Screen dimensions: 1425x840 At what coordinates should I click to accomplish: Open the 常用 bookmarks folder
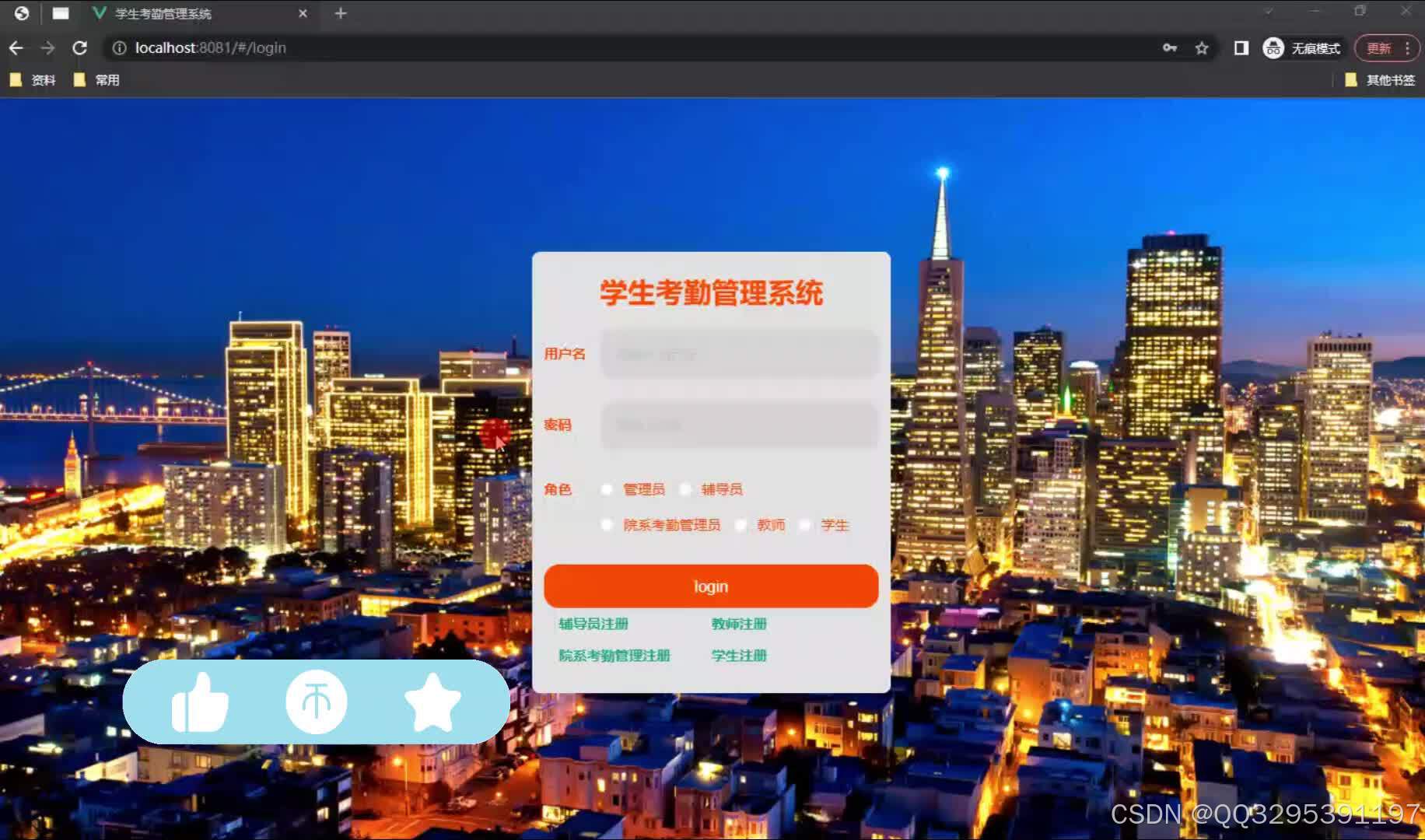point(96,80)
